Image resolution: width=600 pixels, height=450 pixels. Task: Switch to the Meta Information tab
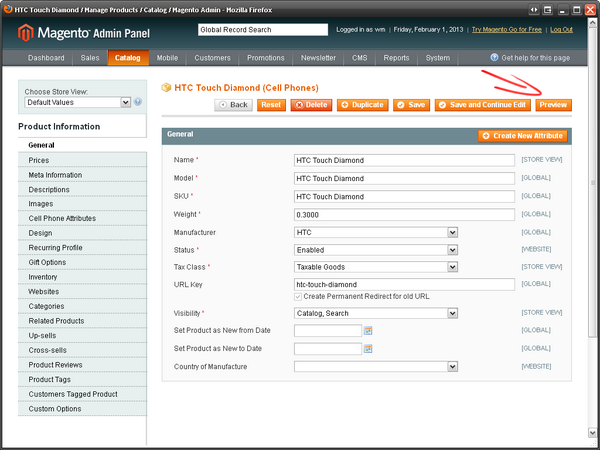tap(82, 175)
